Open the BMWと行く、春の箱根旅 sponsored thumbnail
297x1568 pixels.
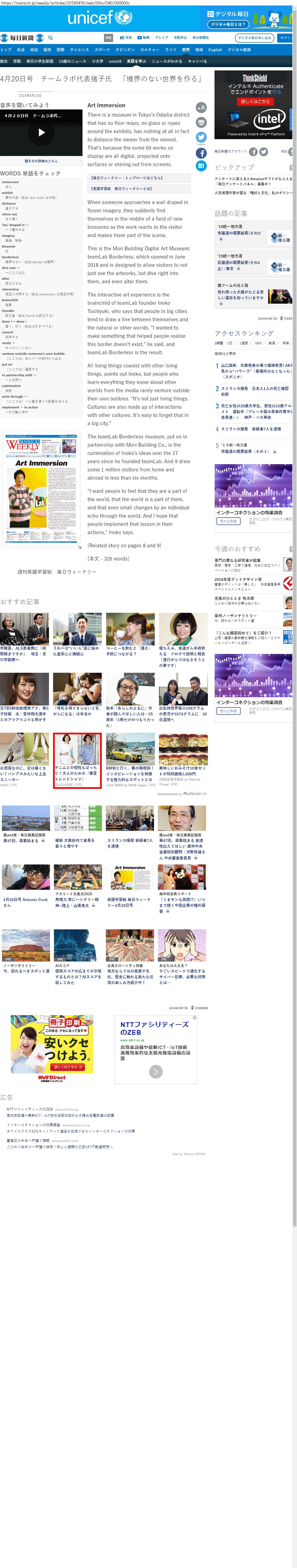[130, 749]
